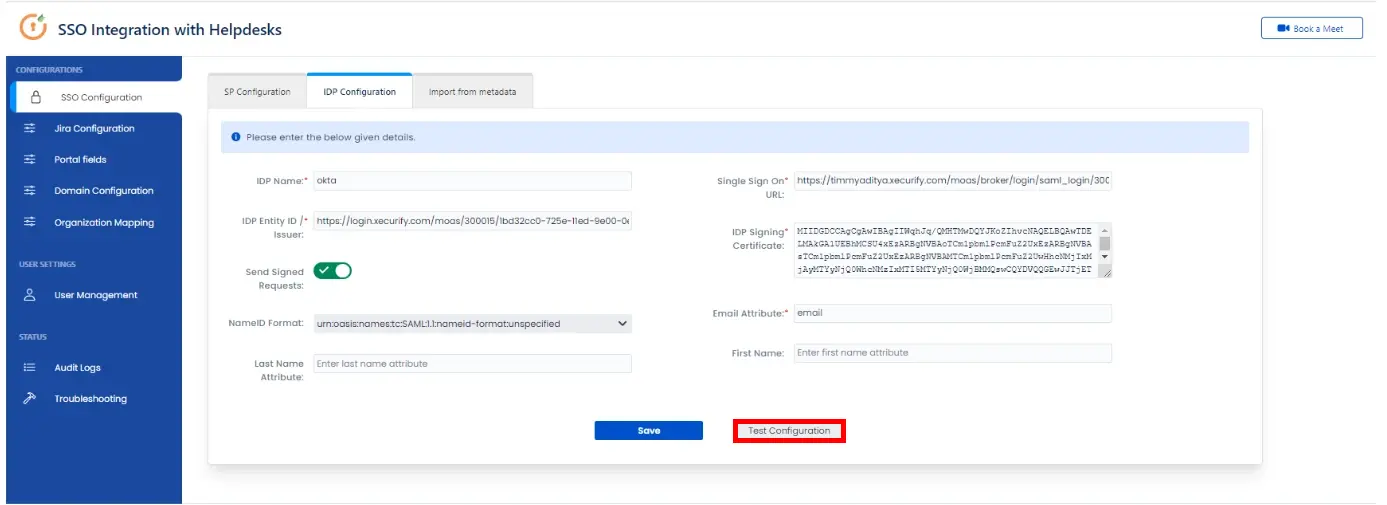
Task: Click the info icon in the blue notice
Action: 236,137
